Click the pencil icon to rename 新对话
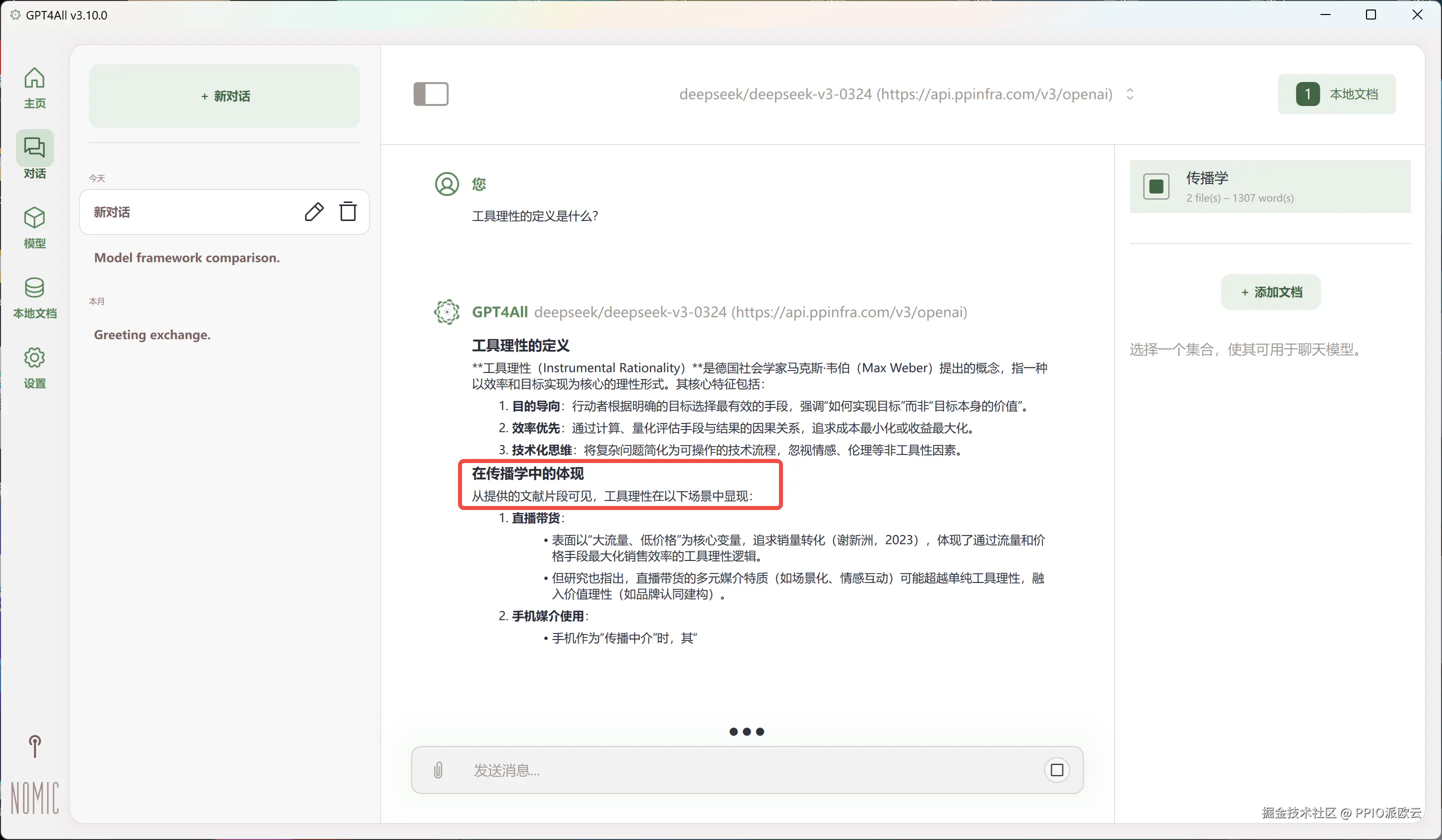The image size is (1442, 840). (313, 211)
